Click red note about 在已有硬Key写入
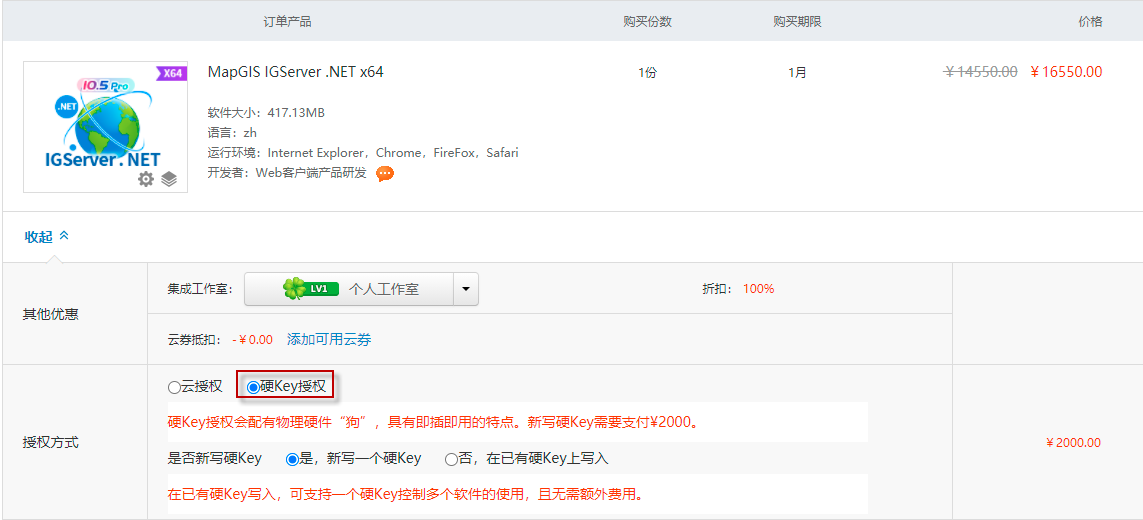Image resolution: width=1143 pixels, height=520 pixels. [407, 494]
